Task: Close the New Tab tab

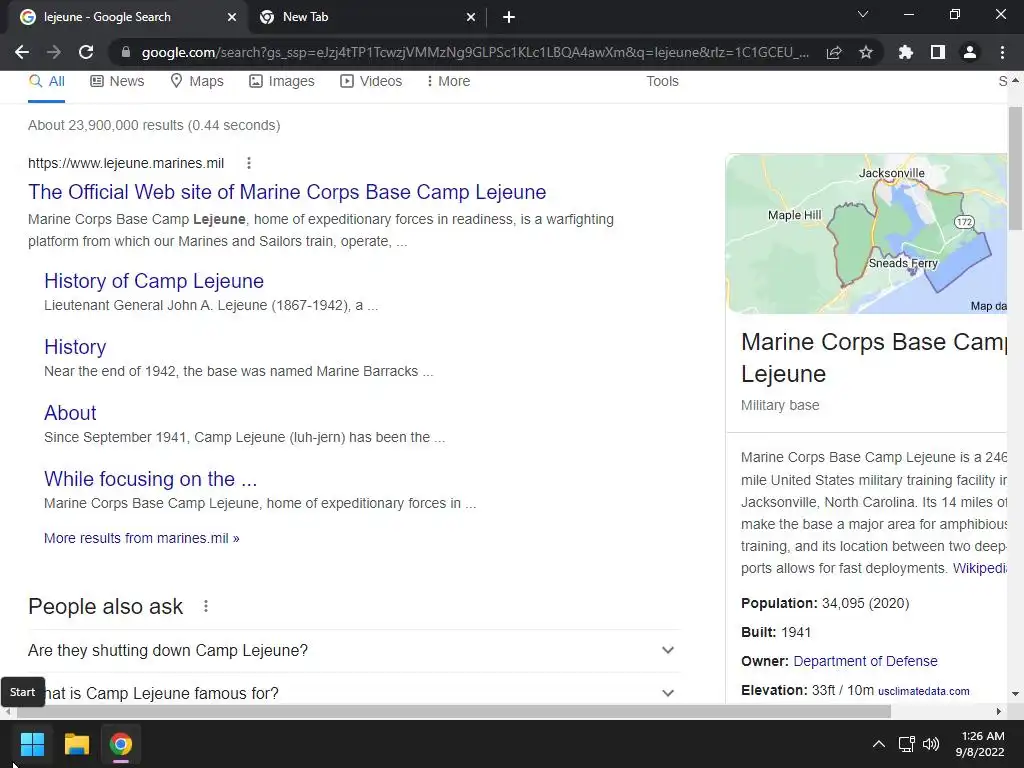Action: click(470, 17)
